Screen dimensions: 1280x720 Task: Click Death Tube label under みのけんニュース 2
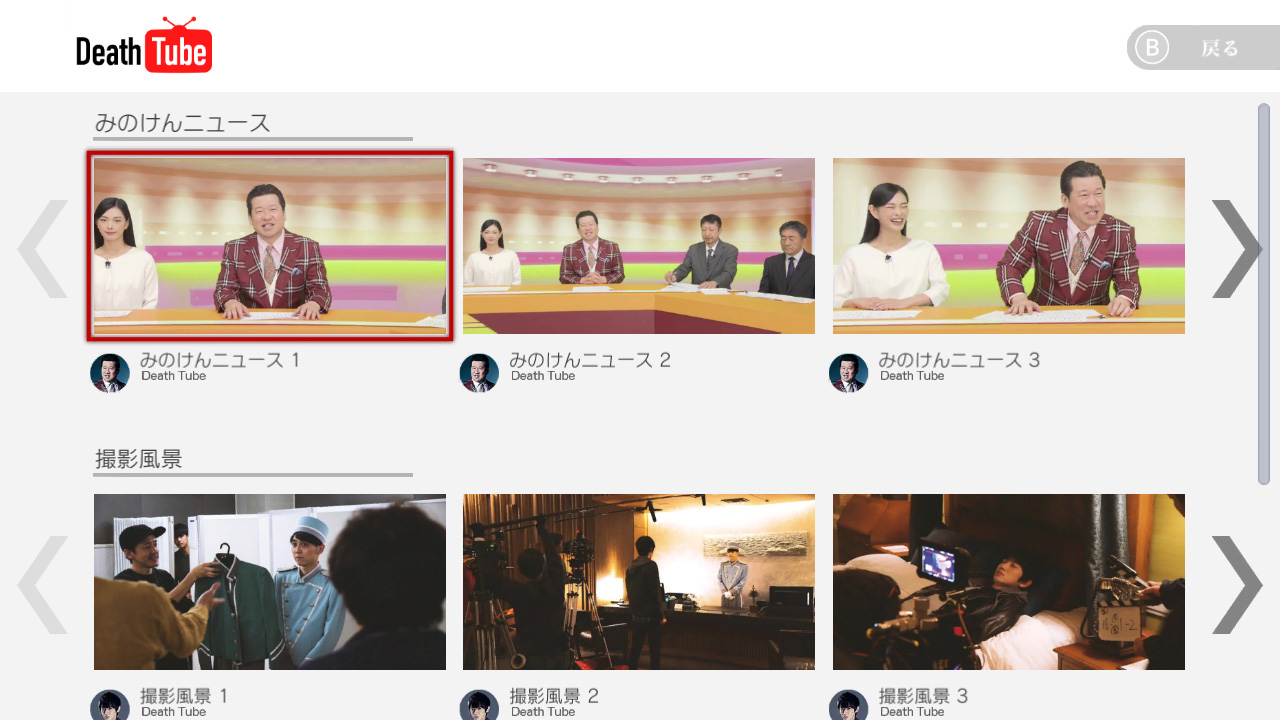[543, 376]
